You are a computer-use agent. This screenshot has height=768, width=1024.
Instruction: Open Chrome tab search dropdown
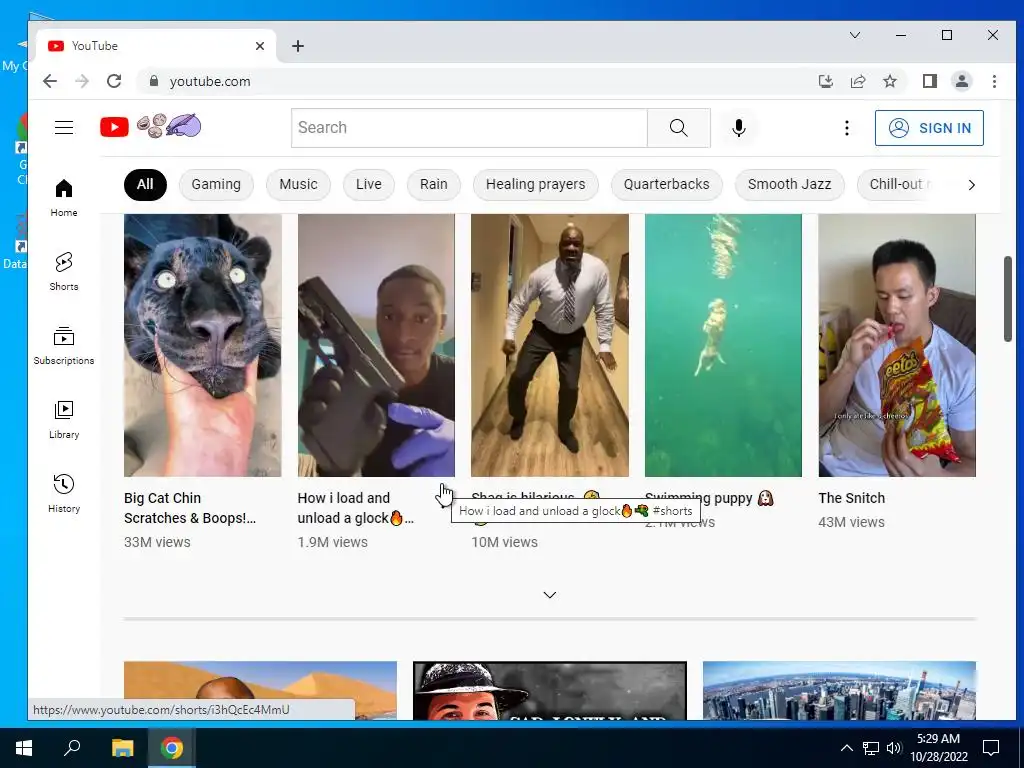click(855, 35)
